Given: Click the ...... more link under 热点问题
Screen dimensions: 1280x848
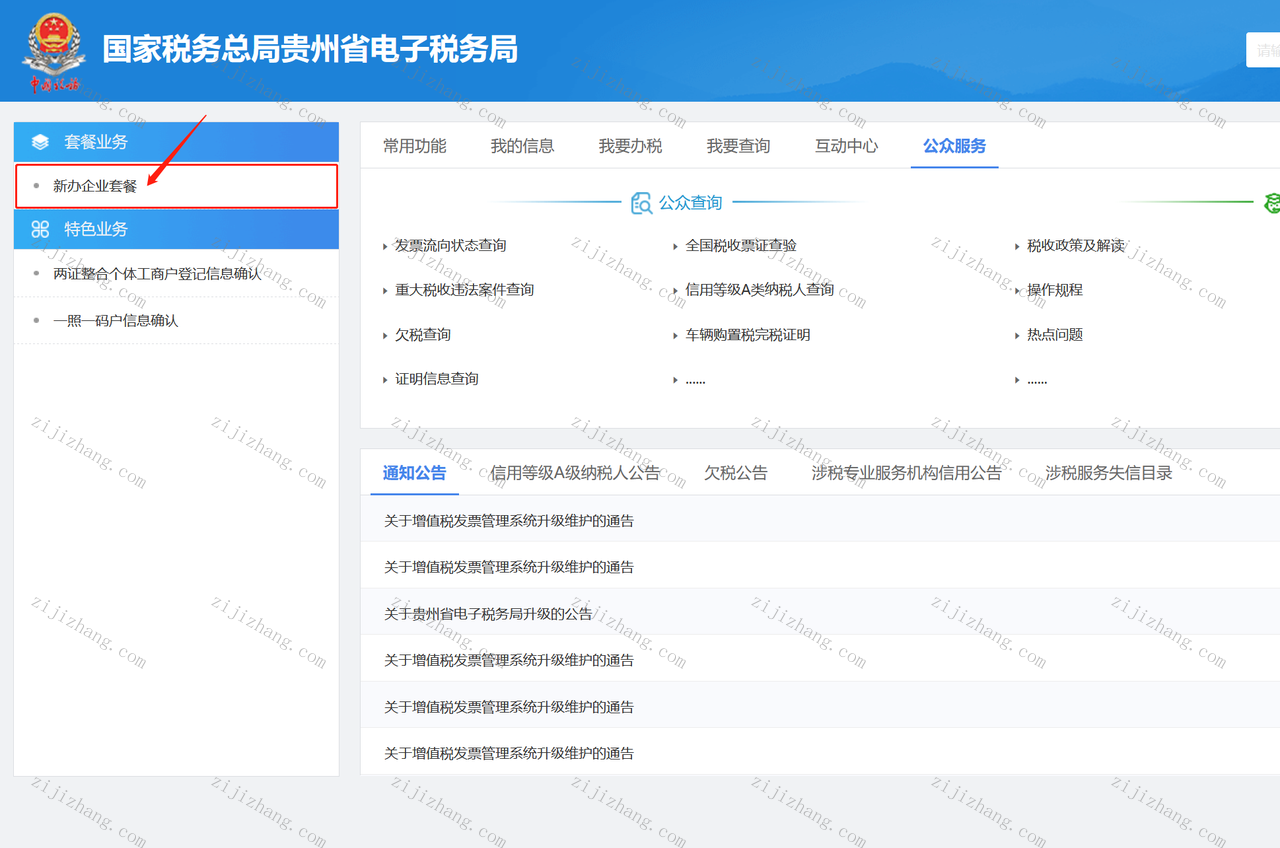Looking at the screenshot, I should 1037,380.
